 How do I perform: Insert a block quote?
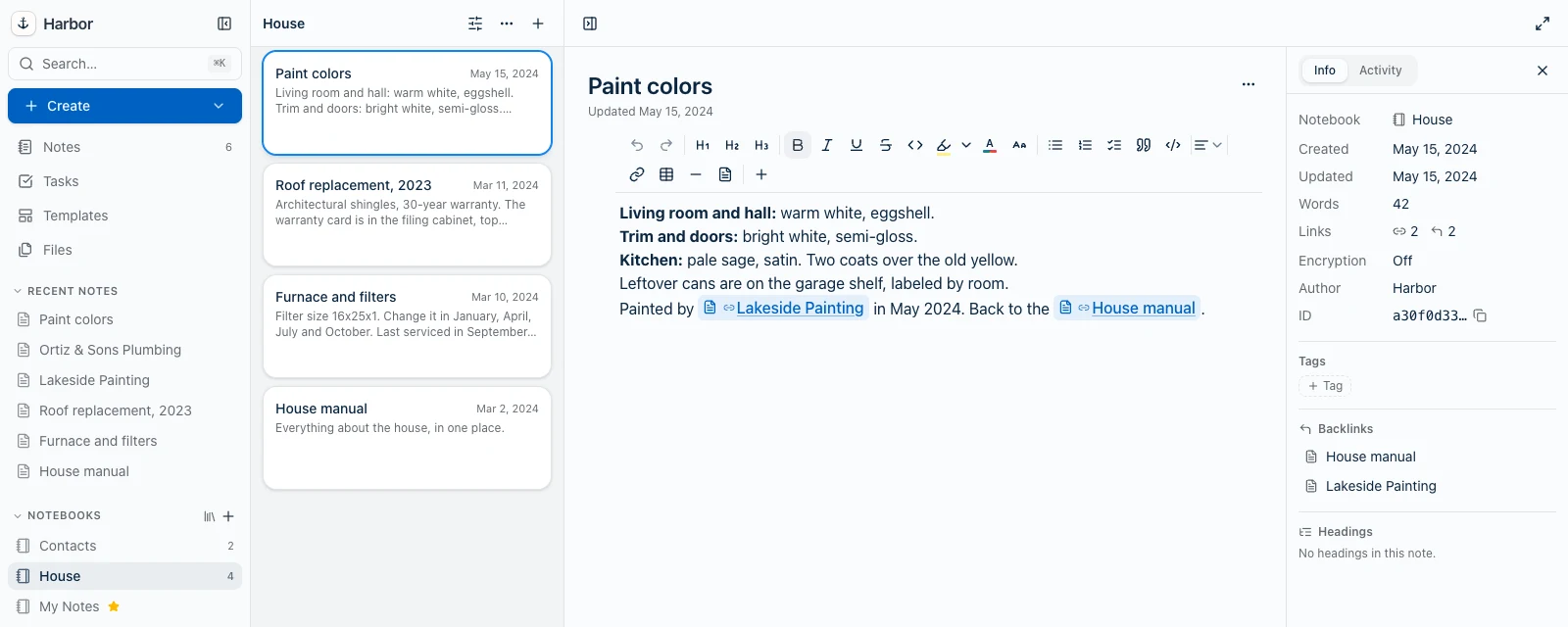pyautogui.click(x=1144, y=145)
